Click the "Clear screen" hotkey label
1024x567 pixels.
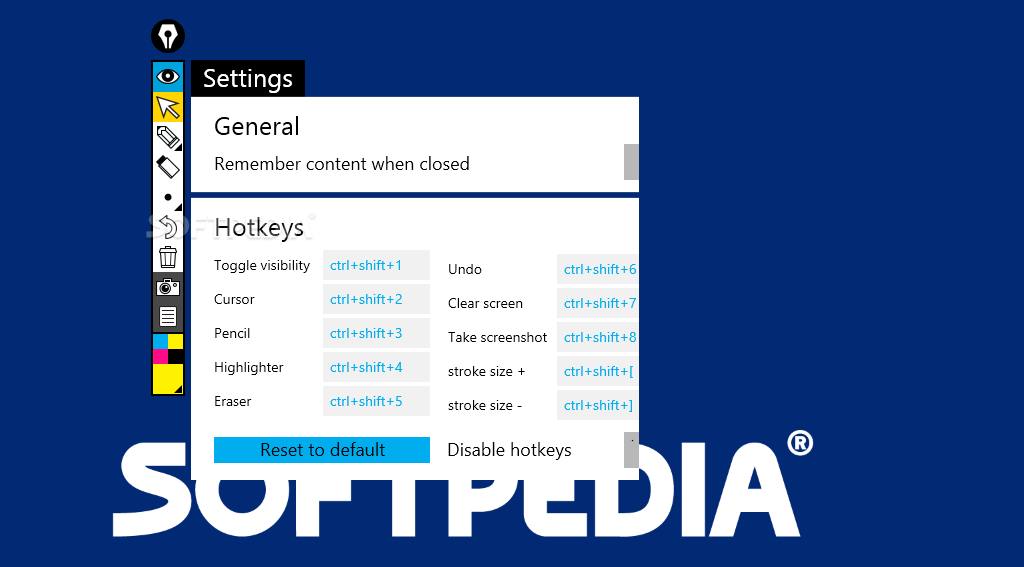[x=485, y=303]
